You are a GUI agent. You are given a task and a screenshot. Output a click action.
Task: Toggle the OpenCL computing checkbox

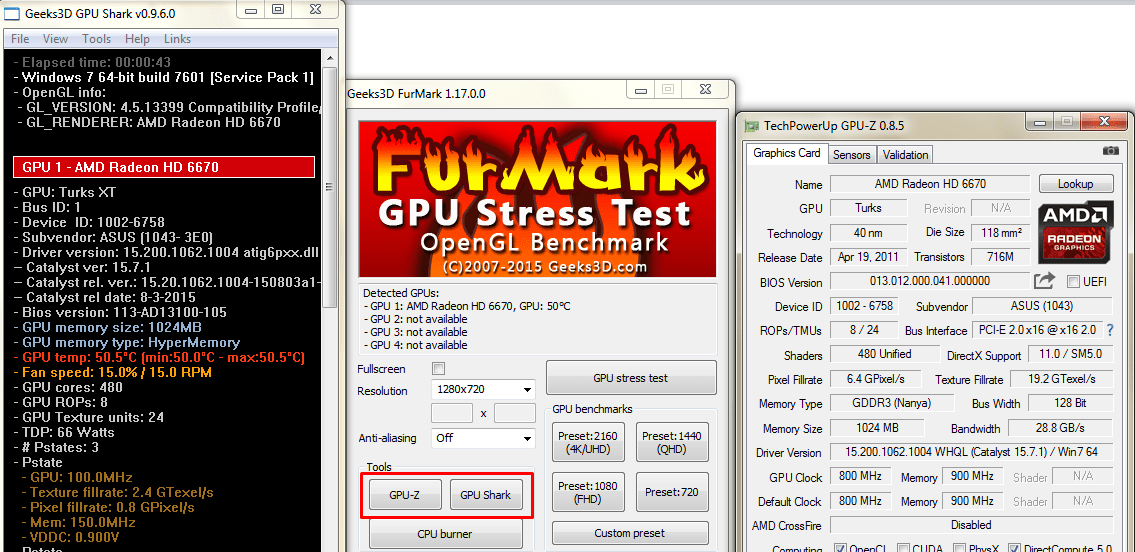point(841,548)
